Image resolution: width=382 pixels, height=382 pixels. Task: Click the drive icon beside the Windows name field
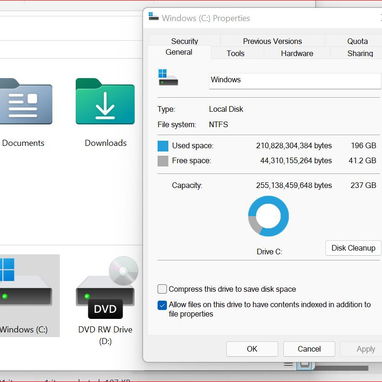168,77
